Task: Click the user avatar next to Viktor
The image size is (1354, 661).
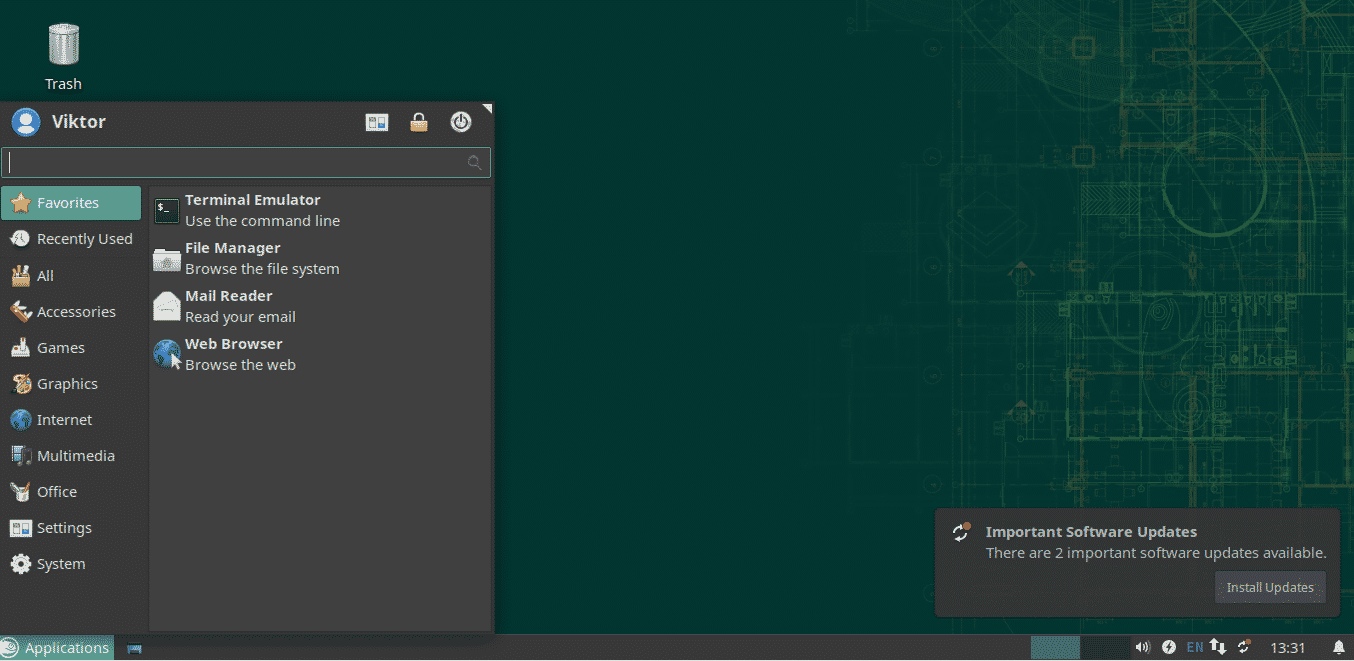Action: [26, 122]
